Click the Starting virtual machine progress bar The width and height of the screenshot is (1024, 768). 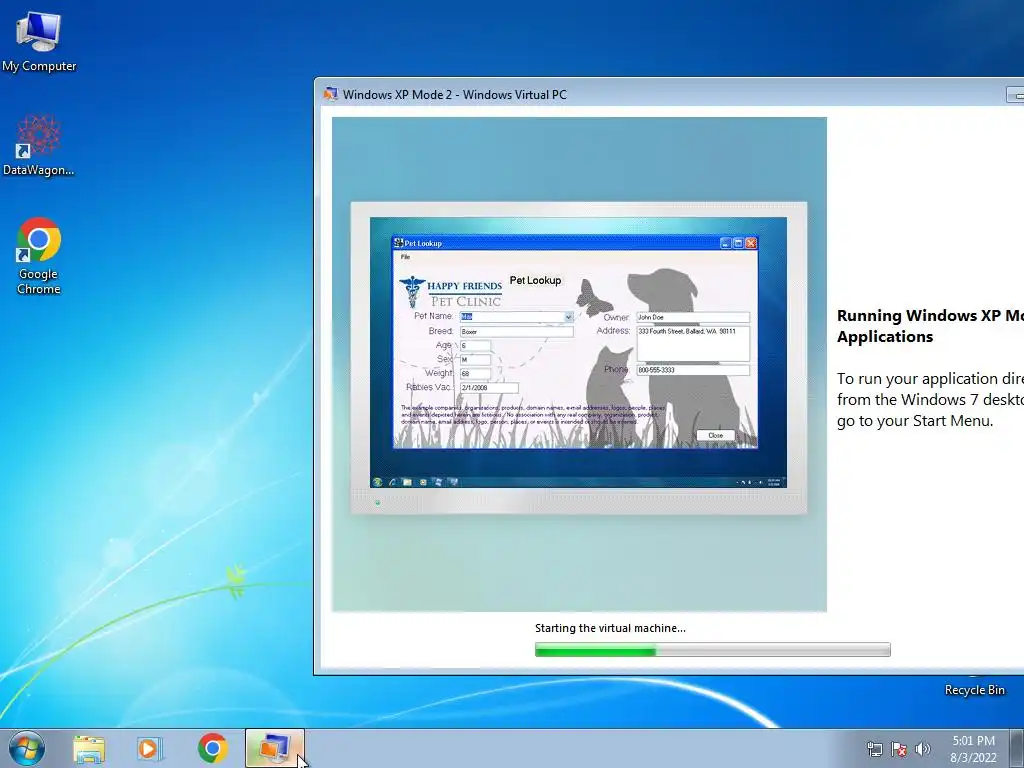712,649
